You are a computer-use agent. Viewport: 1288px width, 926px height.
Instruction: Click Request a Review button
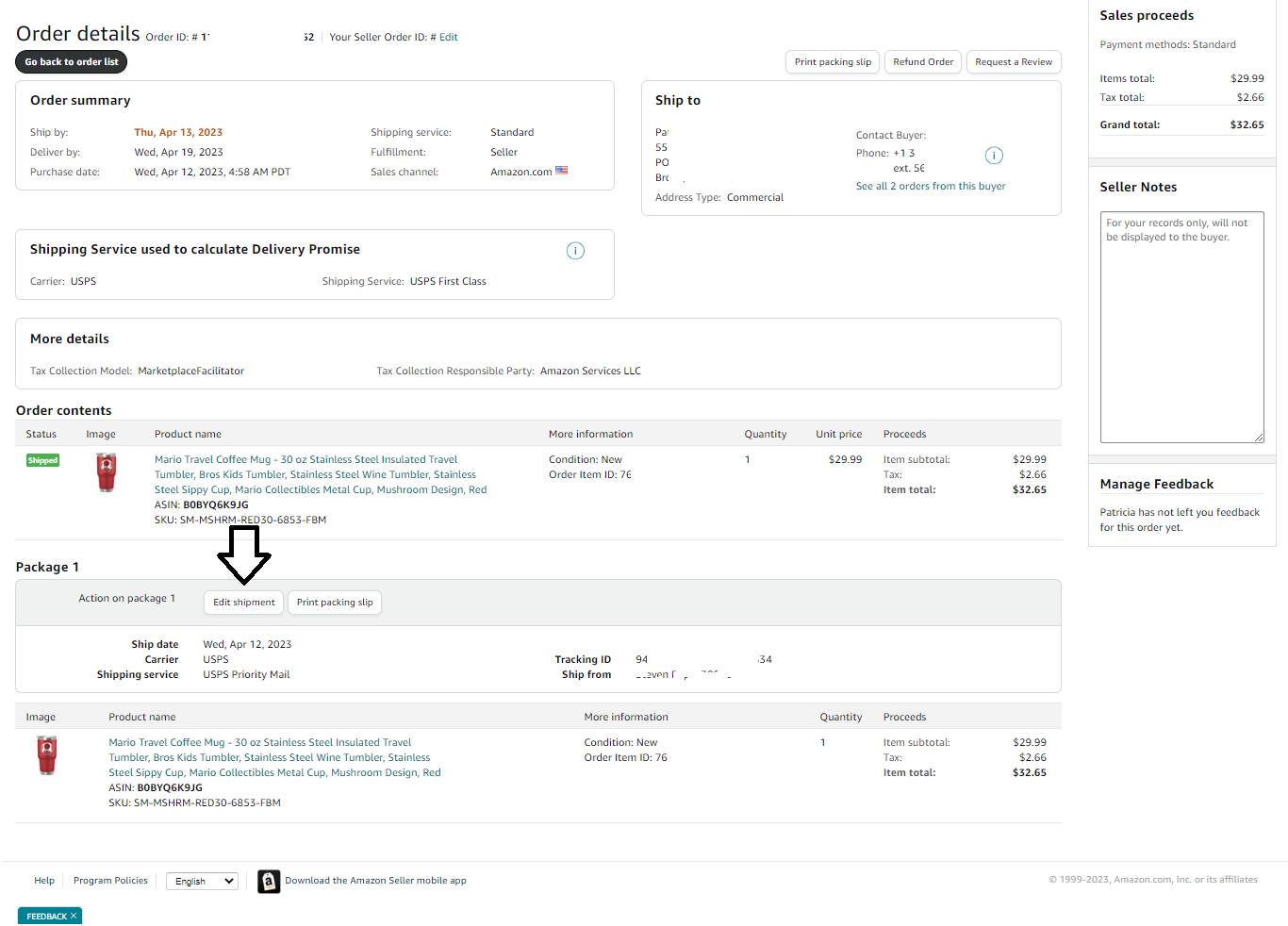1014,62
